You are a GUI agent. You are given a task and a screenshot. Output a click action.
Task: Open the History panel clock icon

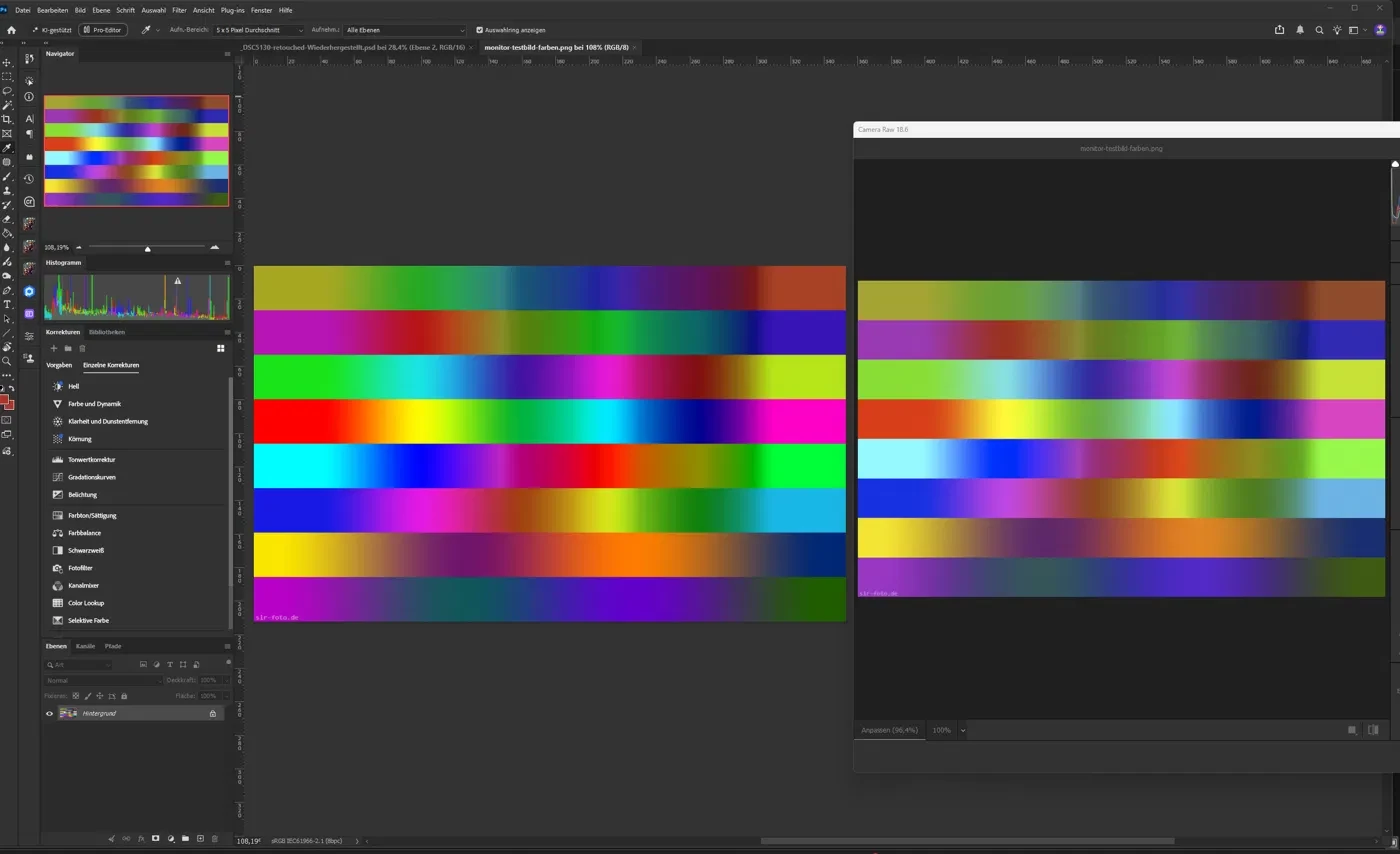[x=29, y=179]
